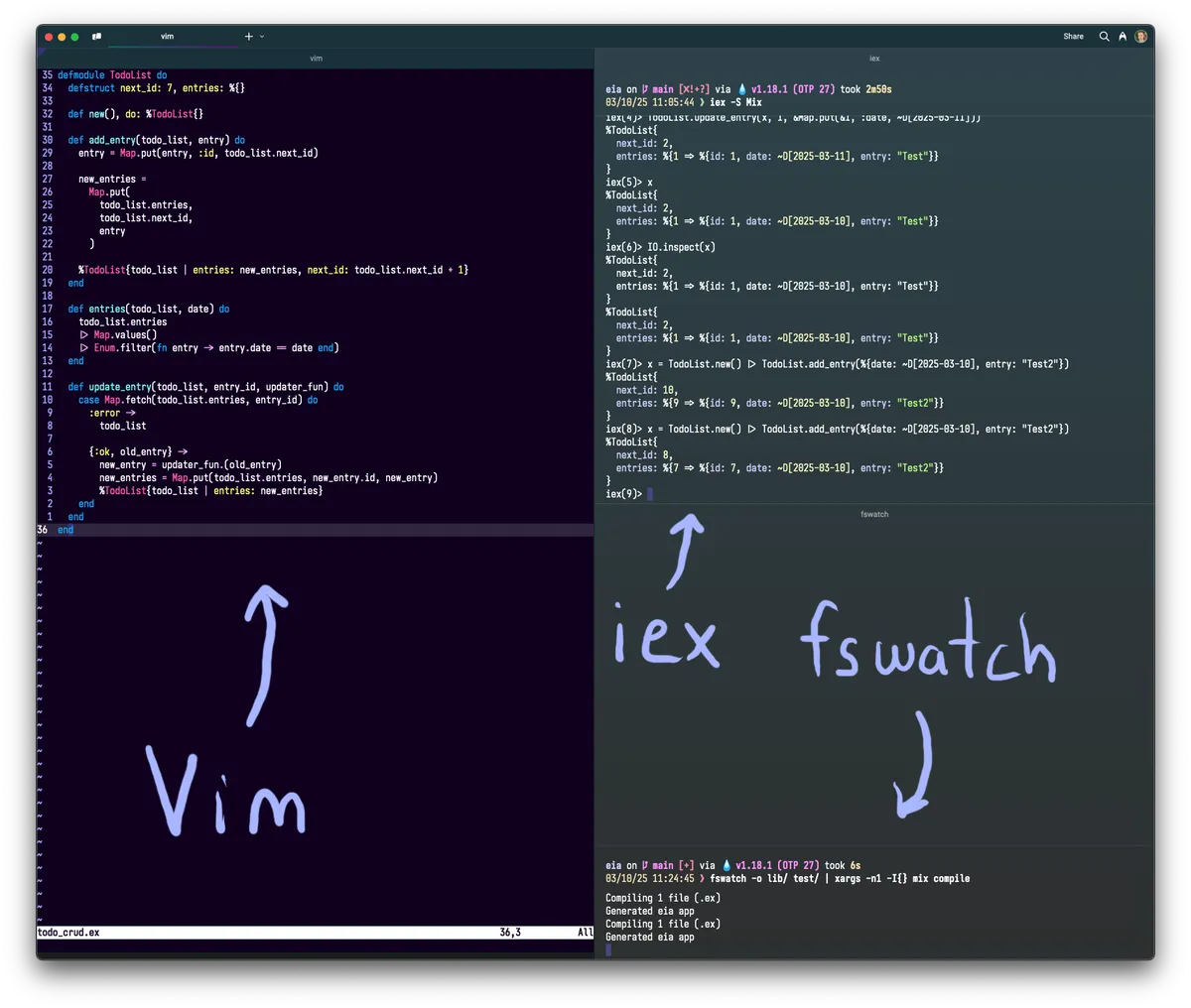The height and width of the screenshot is (1008, 1191).
Task: Click the 'took 2m50s' prompt text
Action: [x=865, y=89]
